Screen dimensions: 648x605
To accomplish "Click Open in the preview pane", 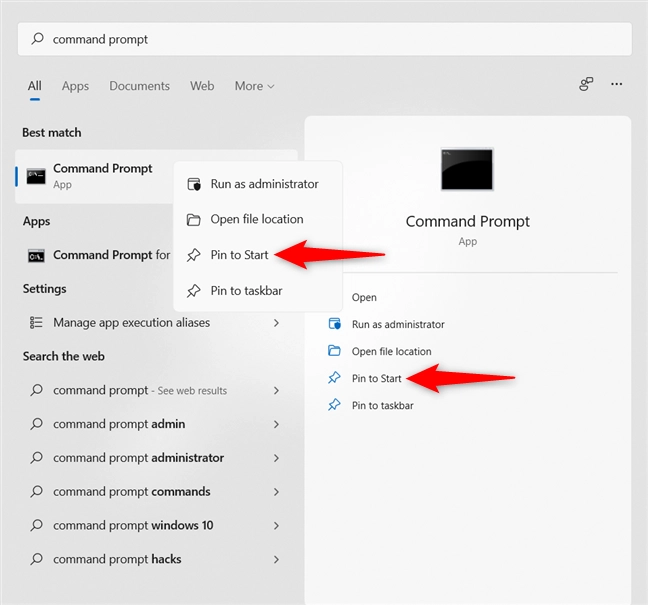I will tap(364, 298).
